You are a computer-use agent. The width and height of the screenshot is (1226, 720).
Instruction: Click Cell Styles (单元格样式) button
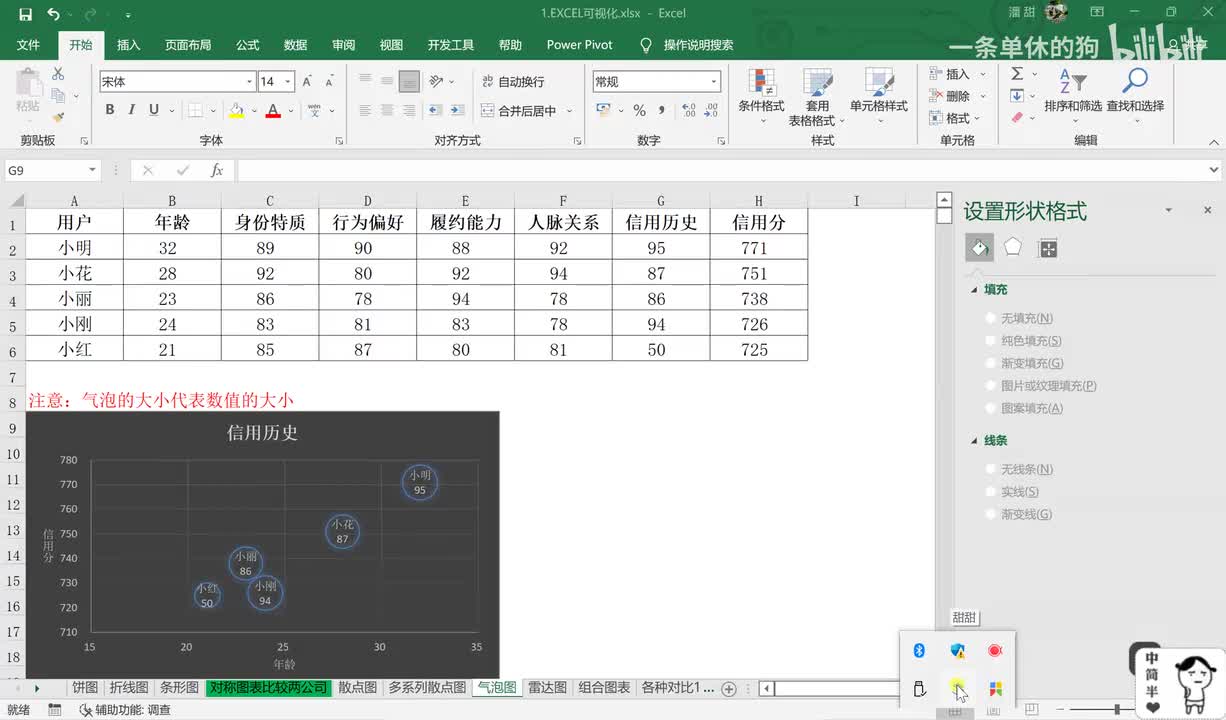point(879,96)
